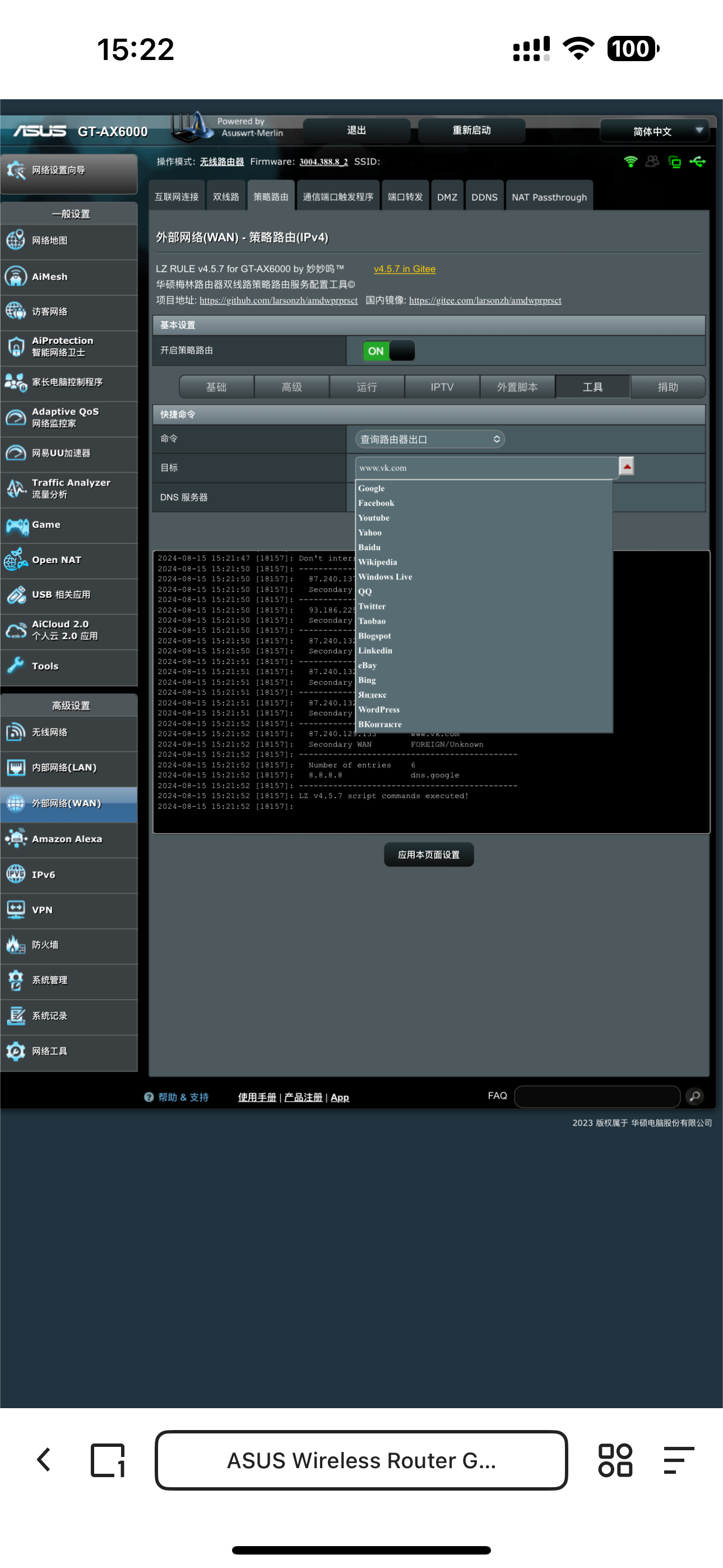Open System Administration (系统管理) gear icon
The height and width of the screenshot is (1568, 723).
click(x=16, y=980)
